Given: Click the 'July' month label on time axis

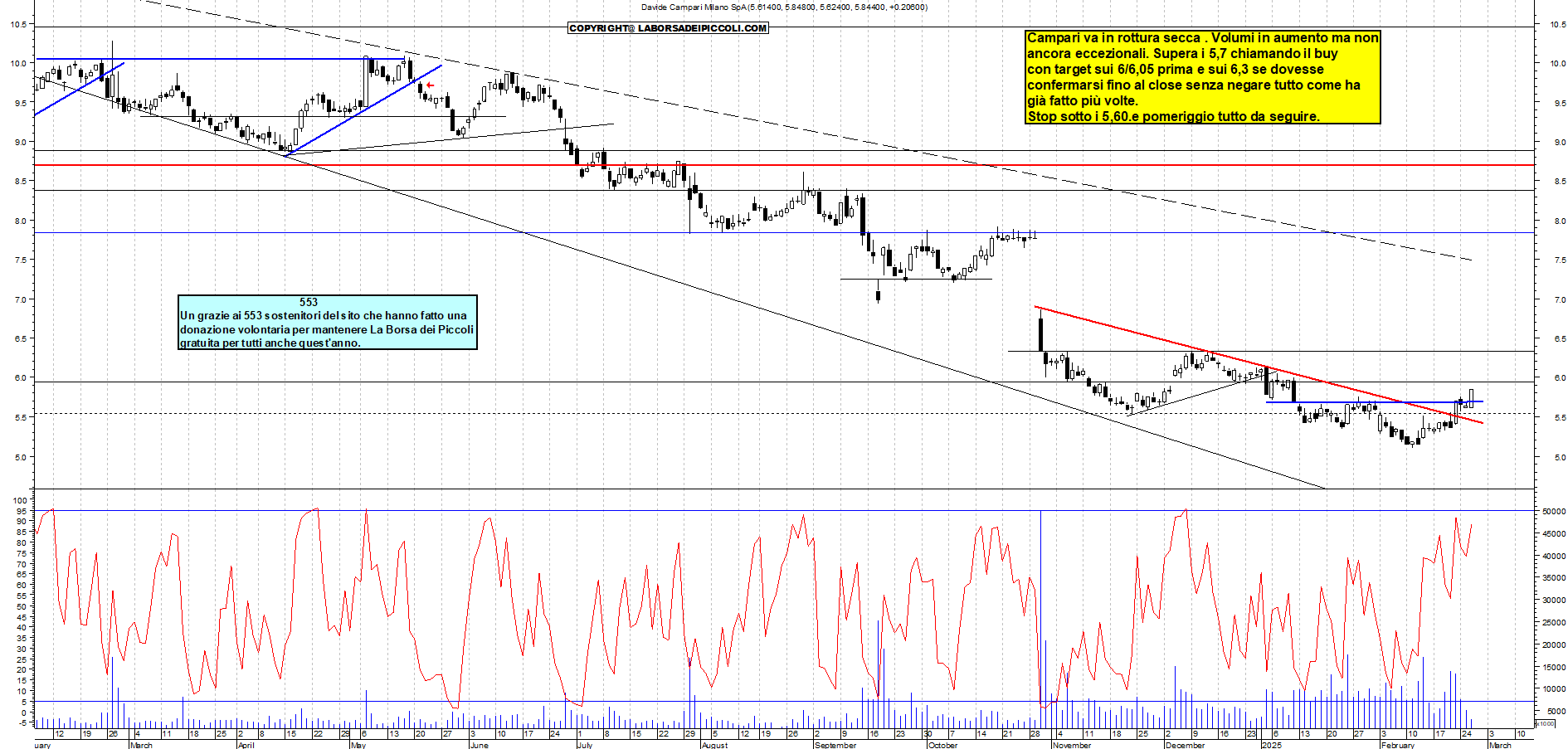Looking at the screenshot, I should point(585,745).
